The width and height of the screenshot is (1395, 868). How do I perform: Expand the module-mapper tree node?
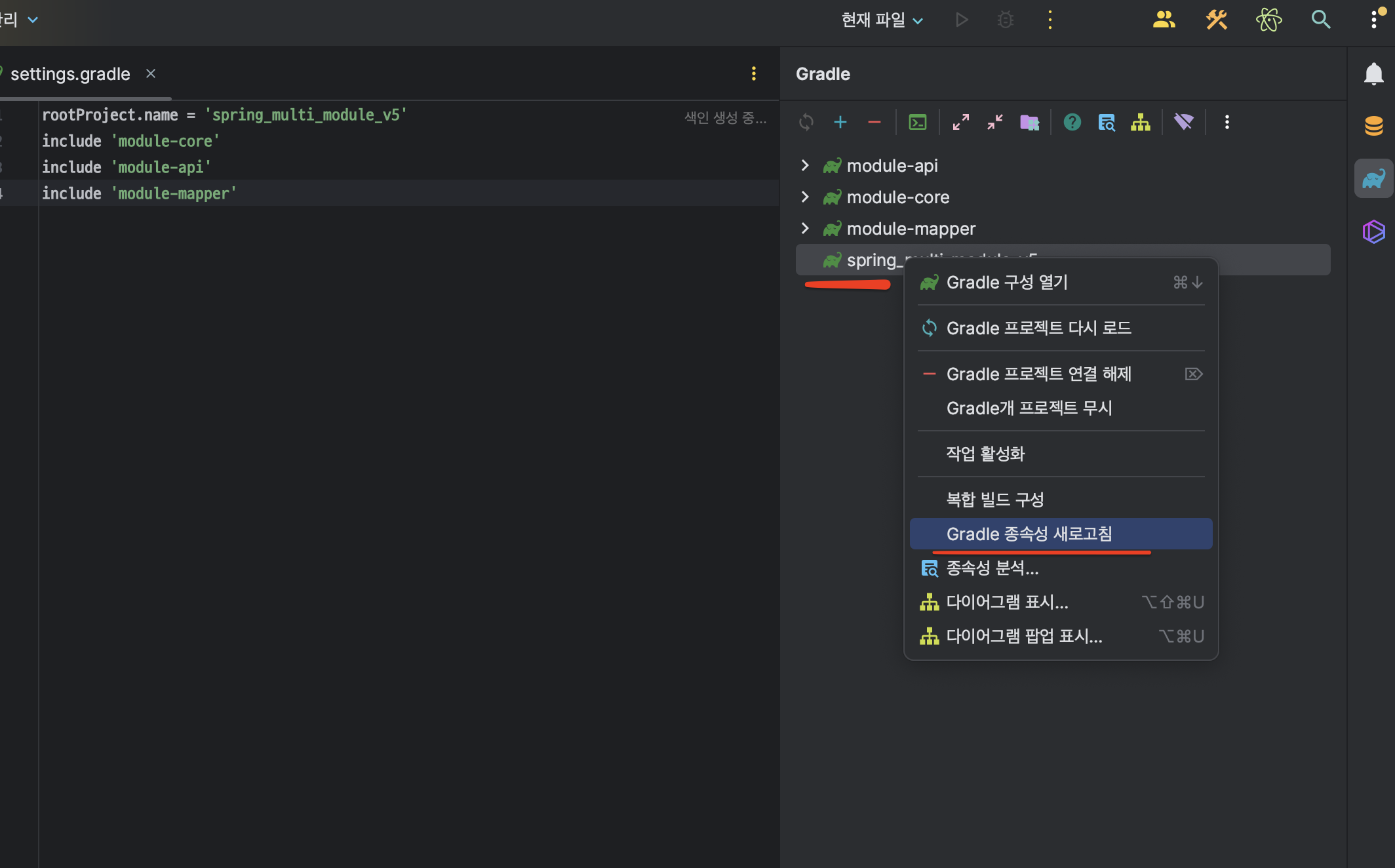(805, 229)
